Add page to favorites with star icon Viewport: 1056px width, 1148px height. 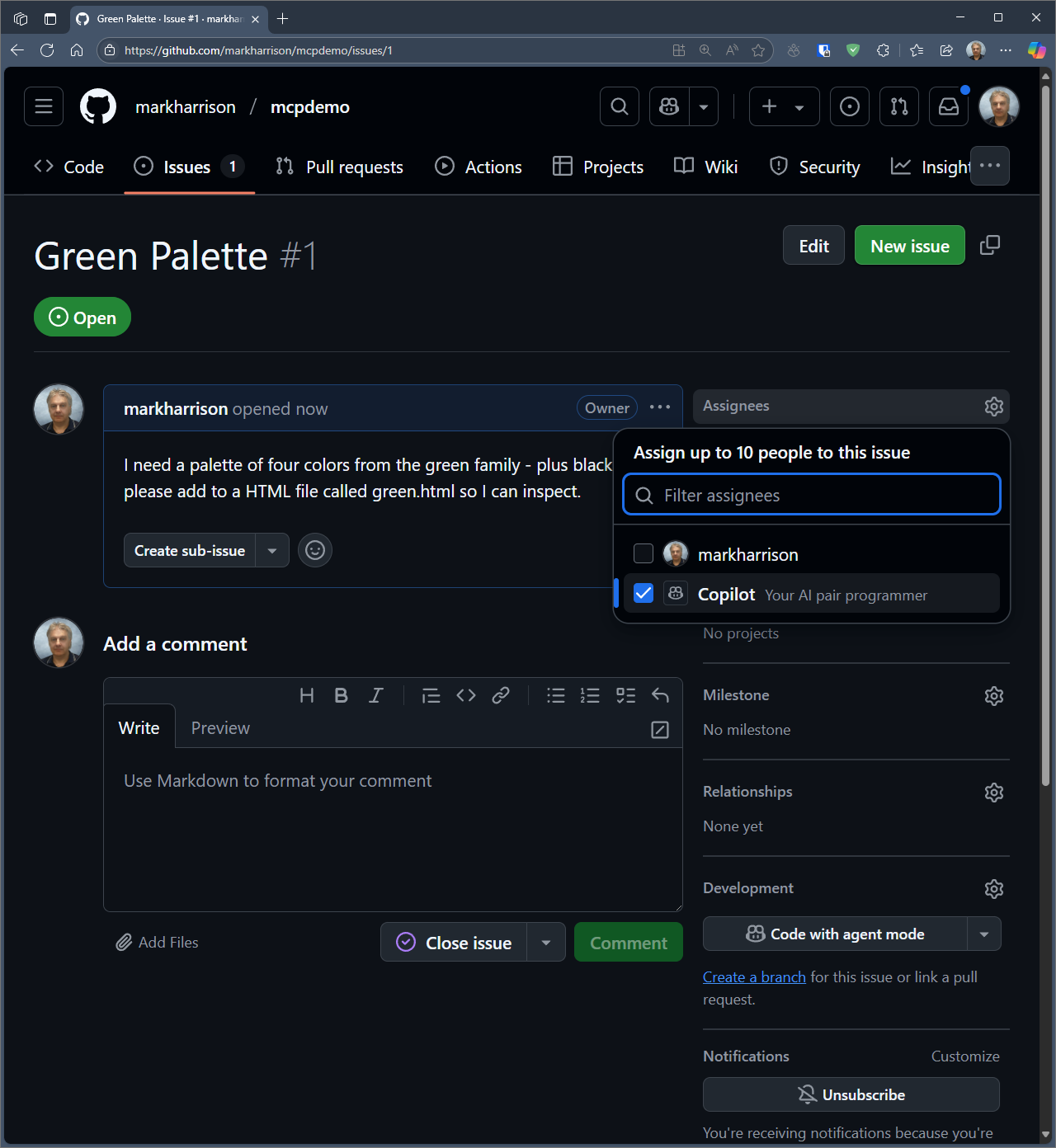758,50
